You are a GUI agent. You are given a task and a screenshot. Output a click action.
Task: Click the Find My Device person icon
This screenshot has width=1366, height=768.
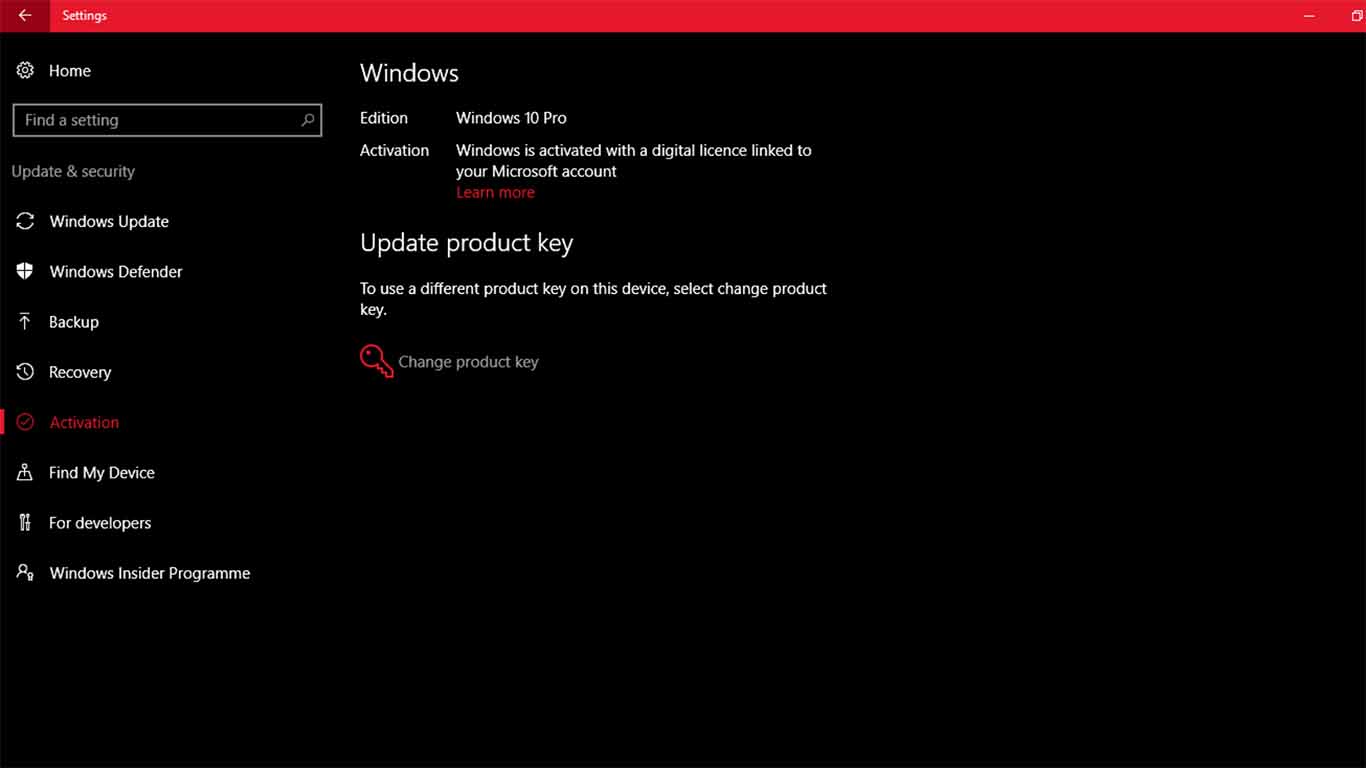[x=25, y=472]
